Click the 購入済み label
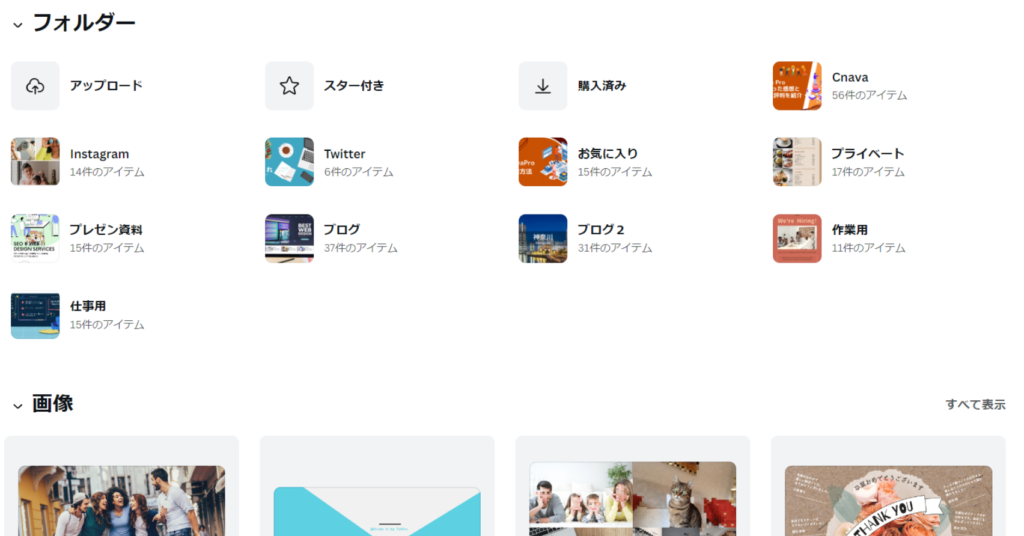1024x536 pixels. coord(601,86)
